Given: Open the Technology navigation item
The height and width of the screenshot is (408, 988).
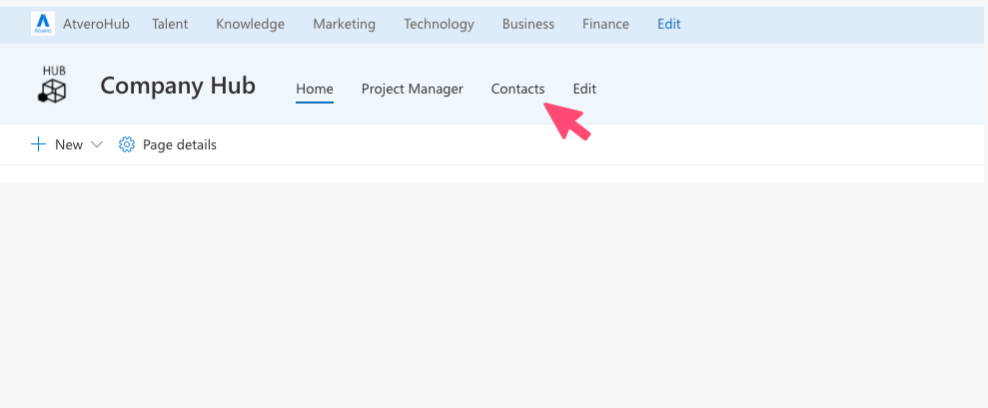Looking at the screenshot, I should coord(439,24).
